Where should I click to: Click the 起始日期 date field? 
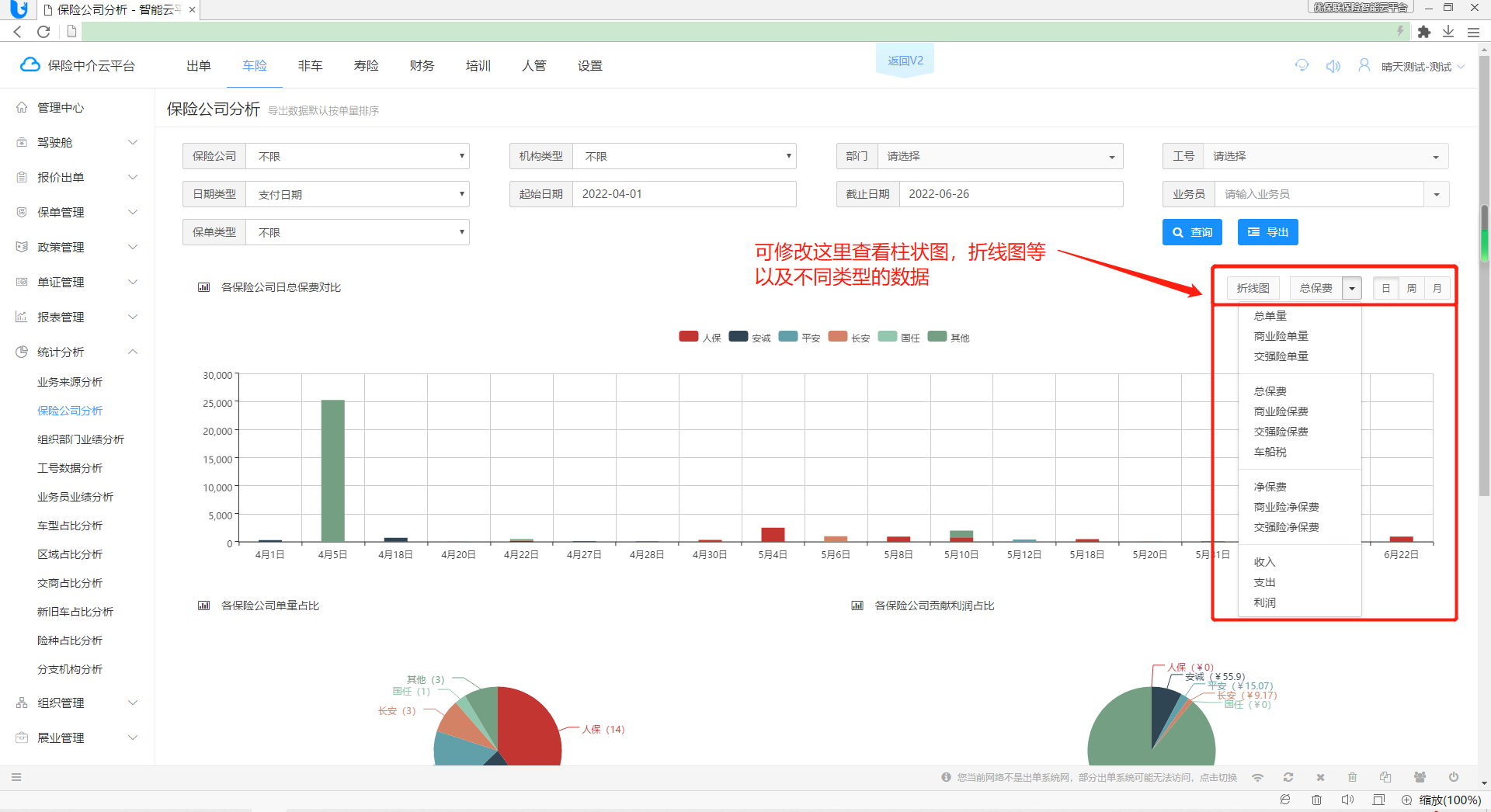[x=684, y=194]
